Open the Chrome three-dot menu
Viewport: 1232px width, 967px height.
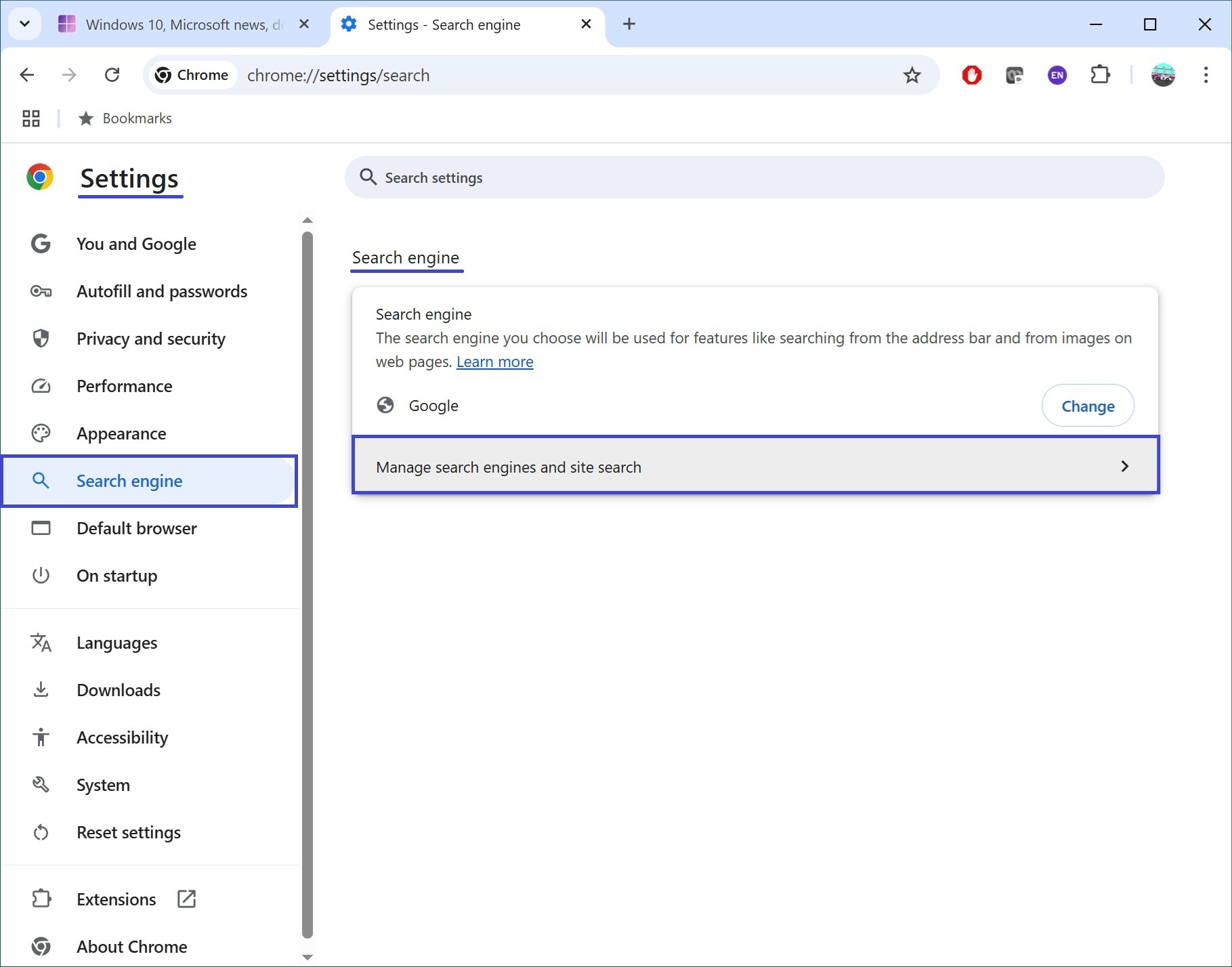point(1206,75)
